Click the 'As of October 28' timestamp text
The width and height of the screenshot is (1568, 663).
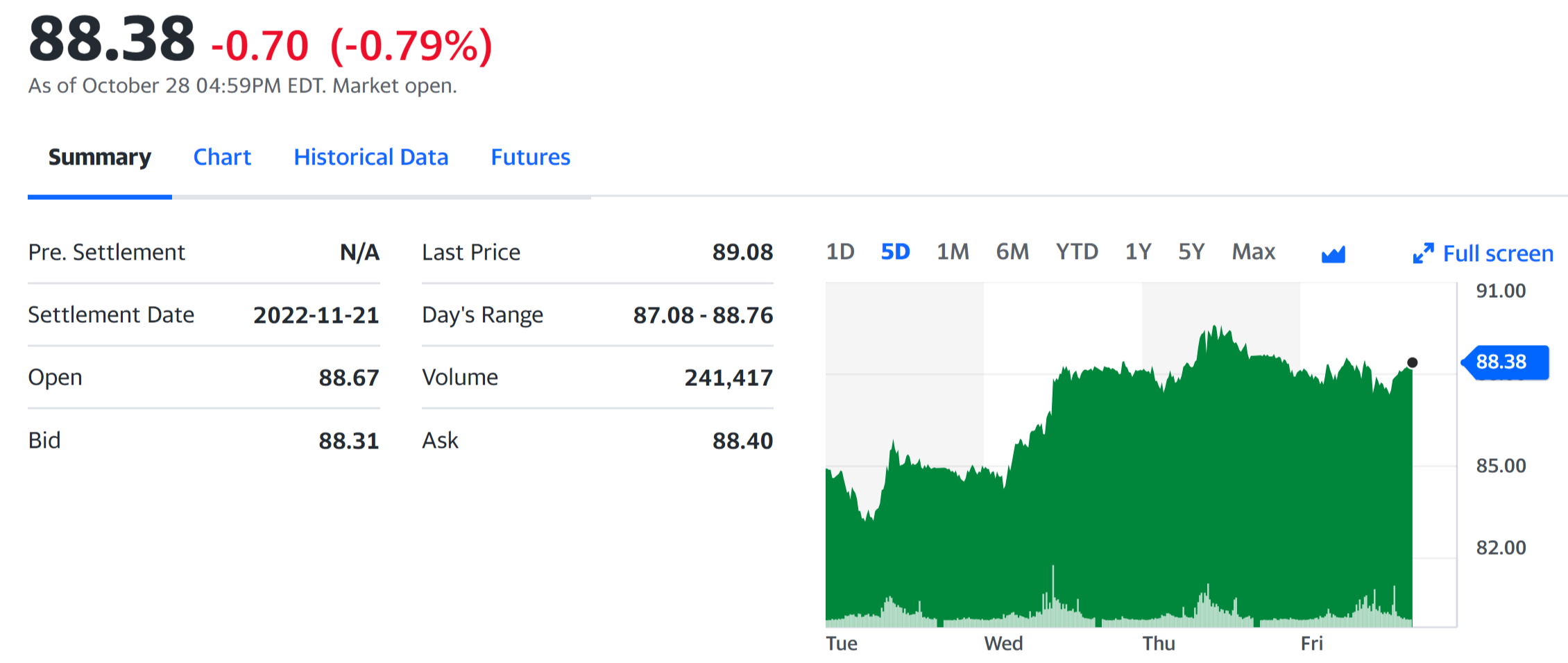[x=243, y=86]
